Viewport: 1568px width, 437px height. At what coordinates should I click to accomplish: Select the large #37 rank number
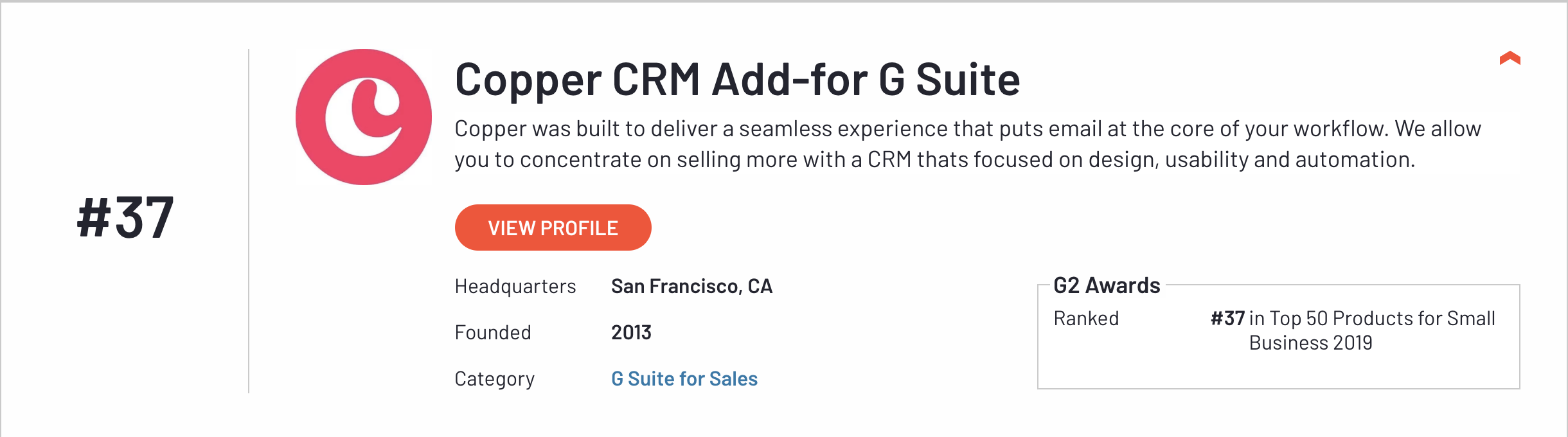tap(125, 218)
